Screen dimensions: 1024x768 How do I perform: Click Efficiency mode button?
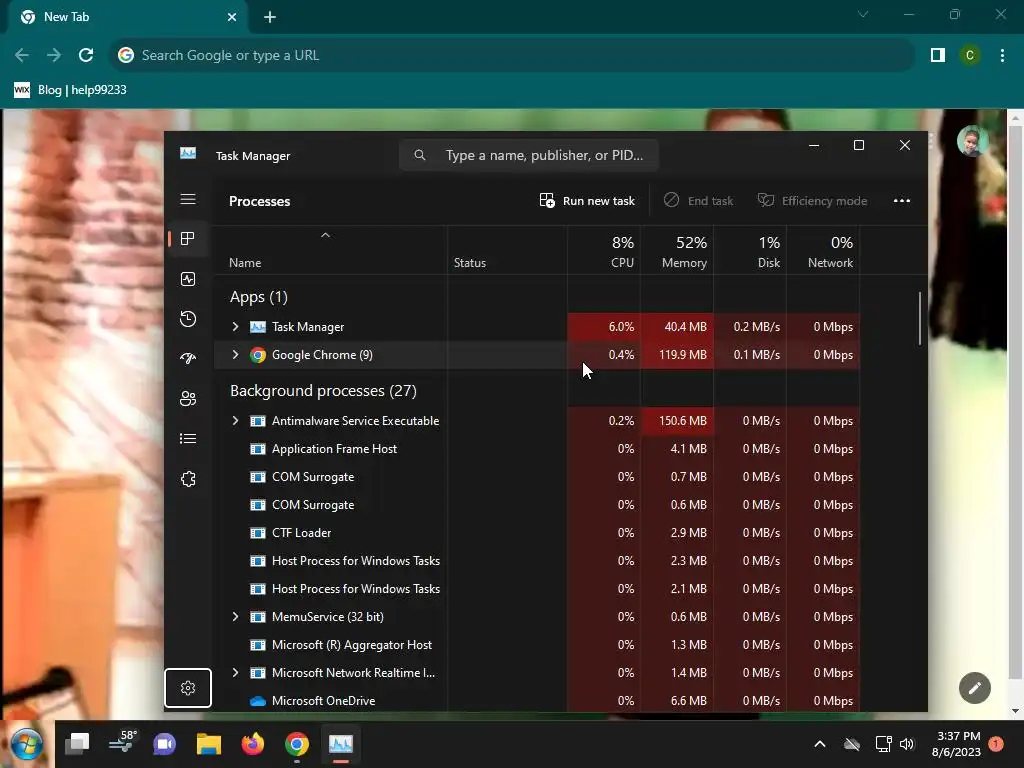[x=812, y=200]
